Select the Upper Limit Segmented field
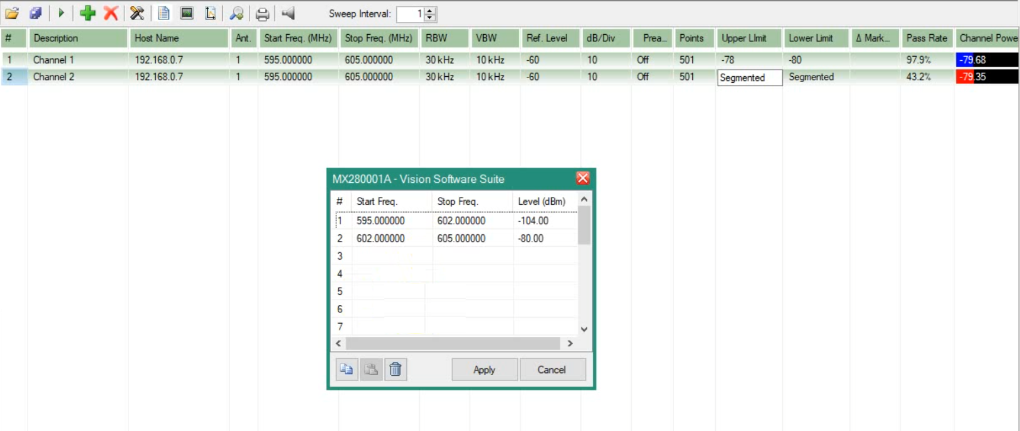Viewport: 1020px width, 431px height. click(749, 77)
